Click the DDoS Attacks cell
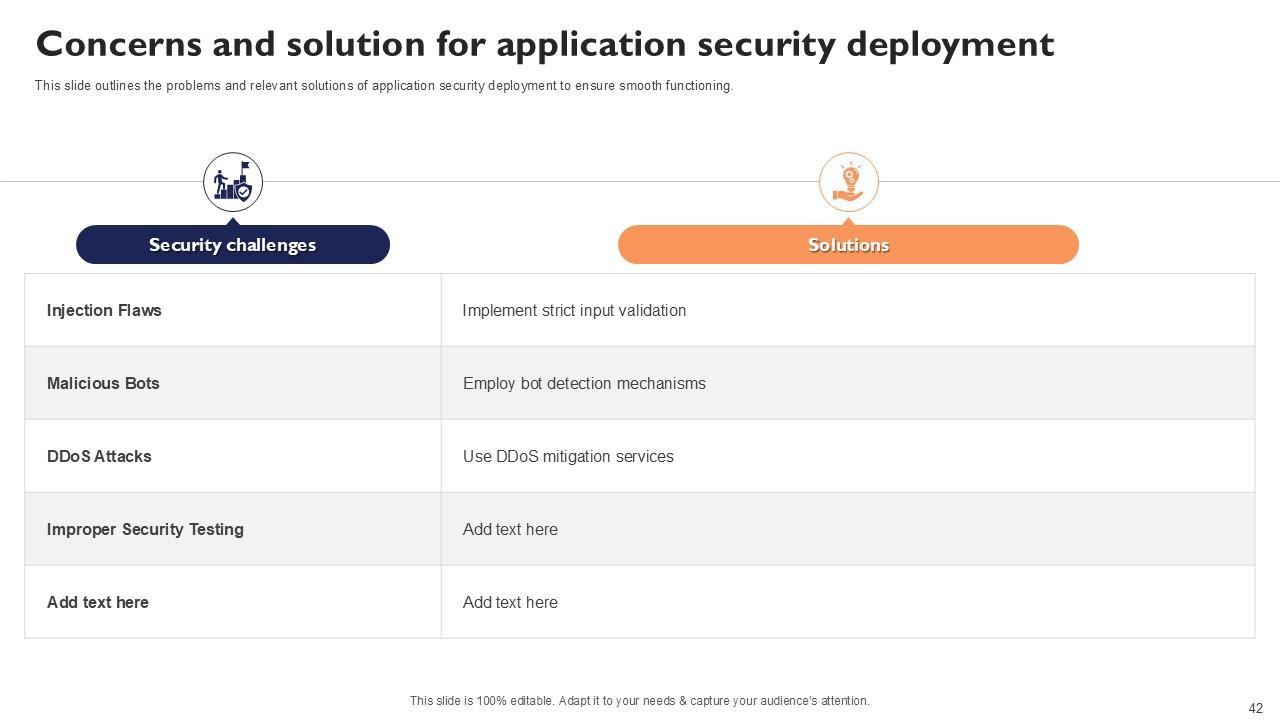 point(99,456)
